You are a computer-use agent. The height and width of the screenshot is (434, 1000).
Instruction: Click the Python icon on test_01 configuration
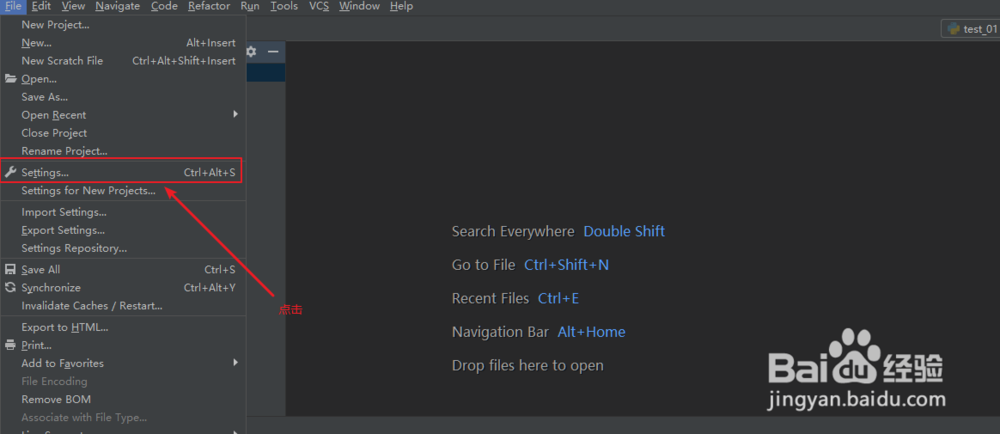(x=954, y=29)
